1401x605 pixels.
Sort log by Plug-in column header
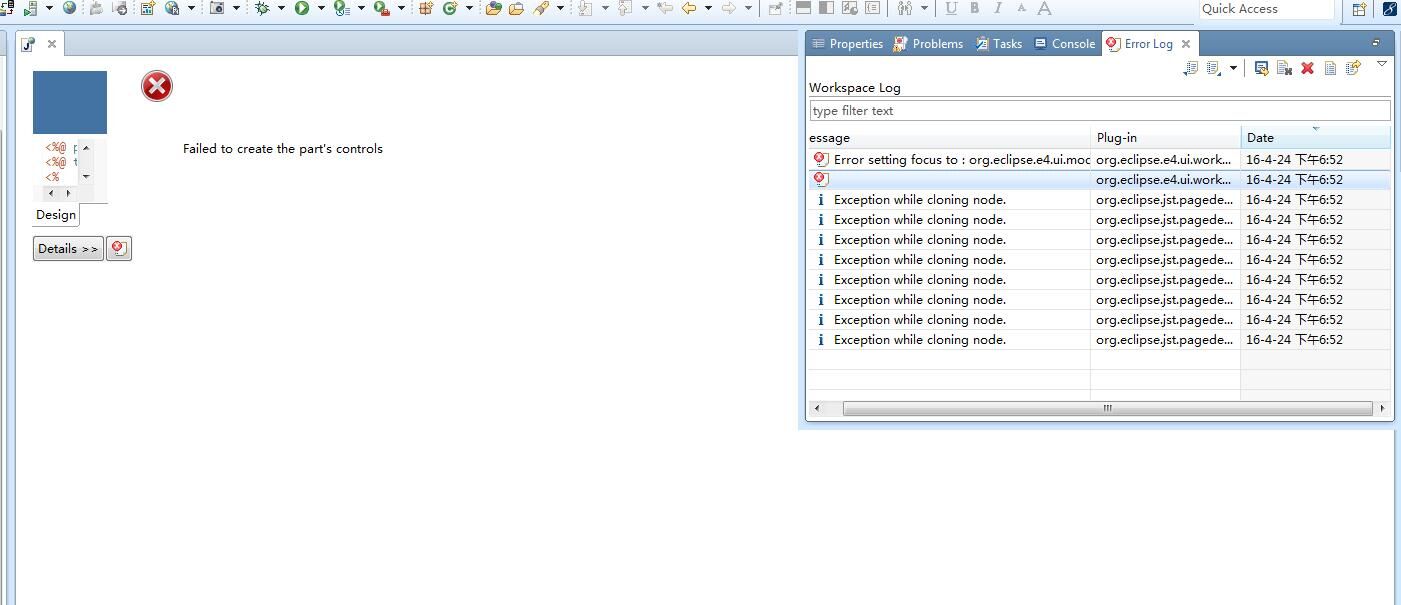click(x=1165, y=138)
